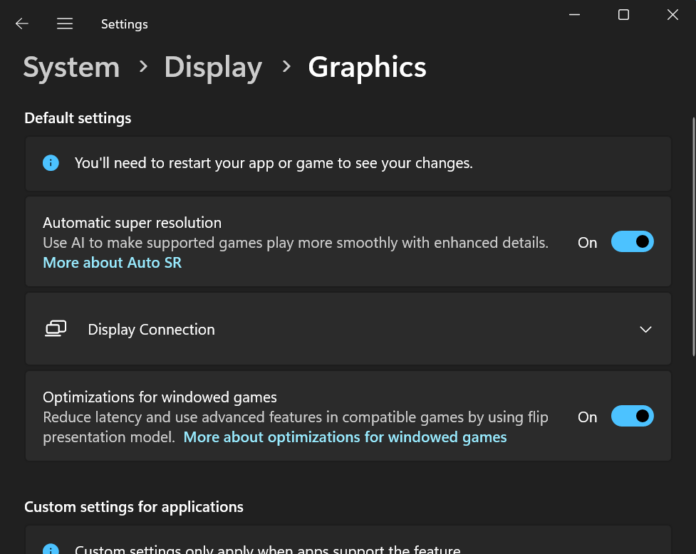Screen dimensions: 696x554
Task: Open More about optimizations for windowed games
Action: 345,437
